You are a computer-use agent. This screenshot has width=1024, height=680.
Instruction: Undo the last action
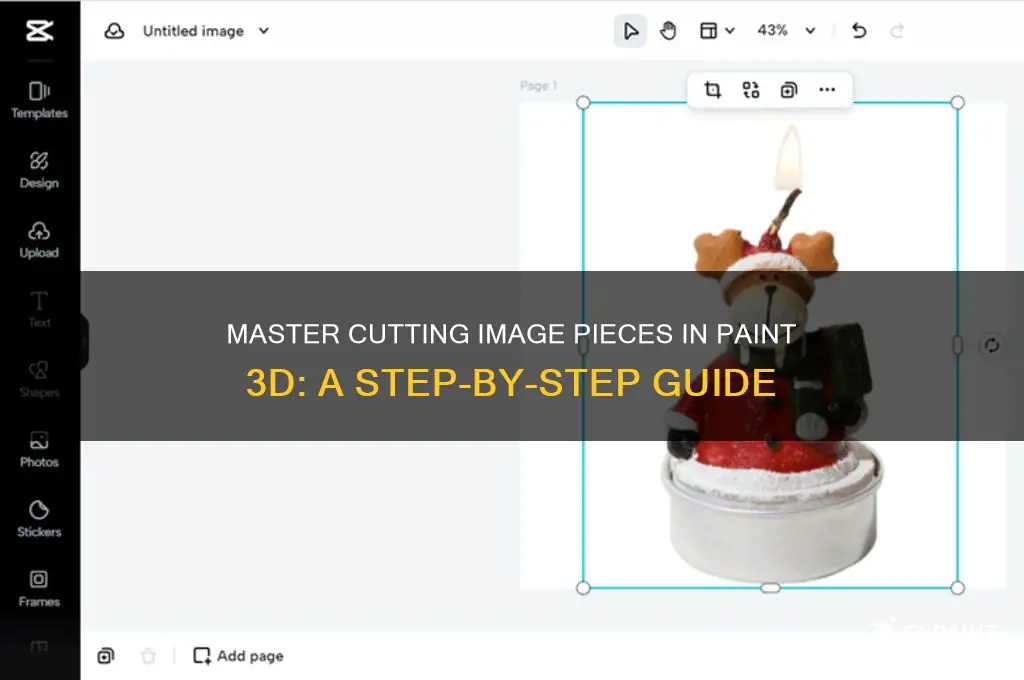pos(859,31)
